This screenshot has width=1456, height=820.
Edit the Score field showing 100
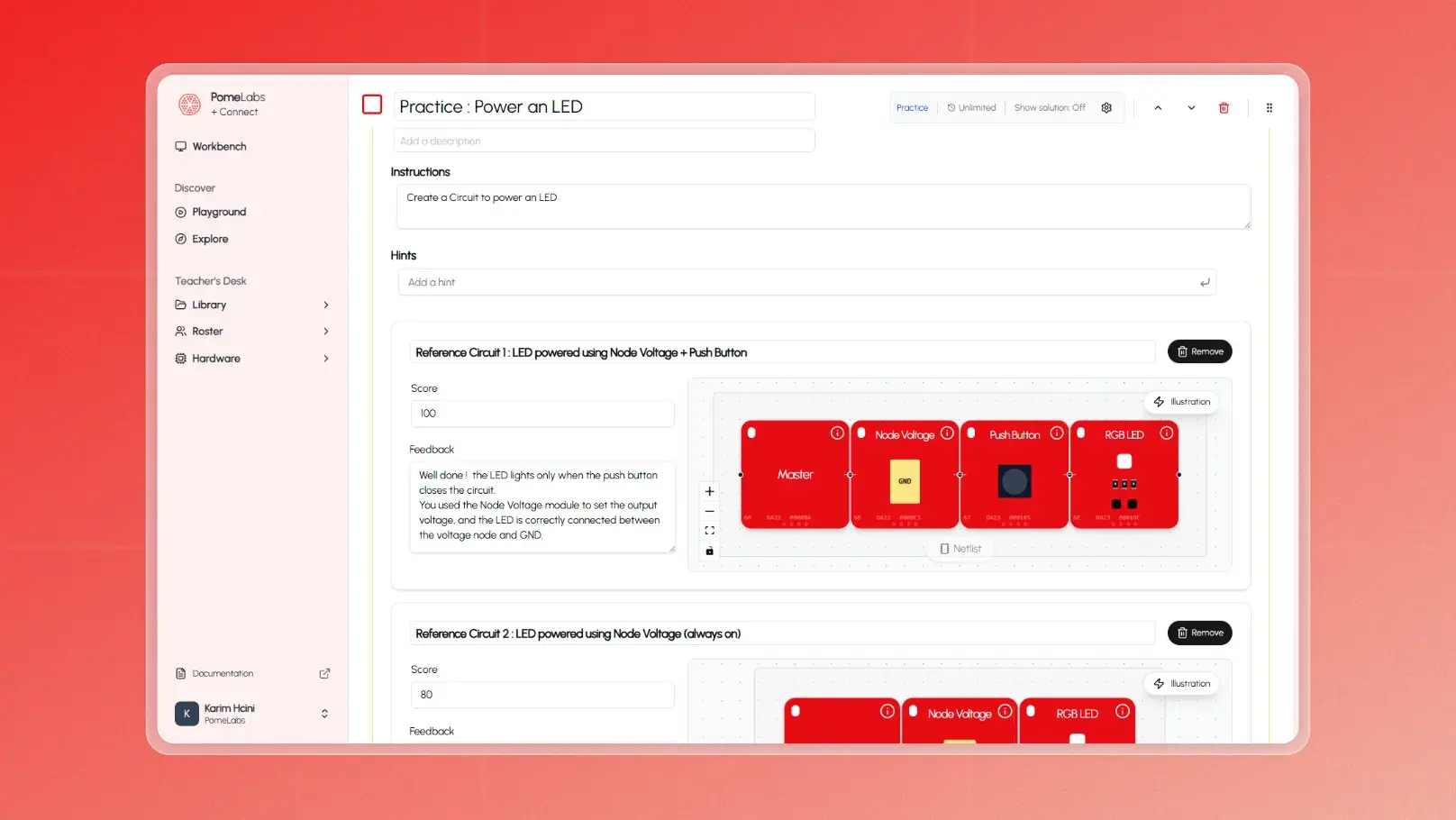542,414
